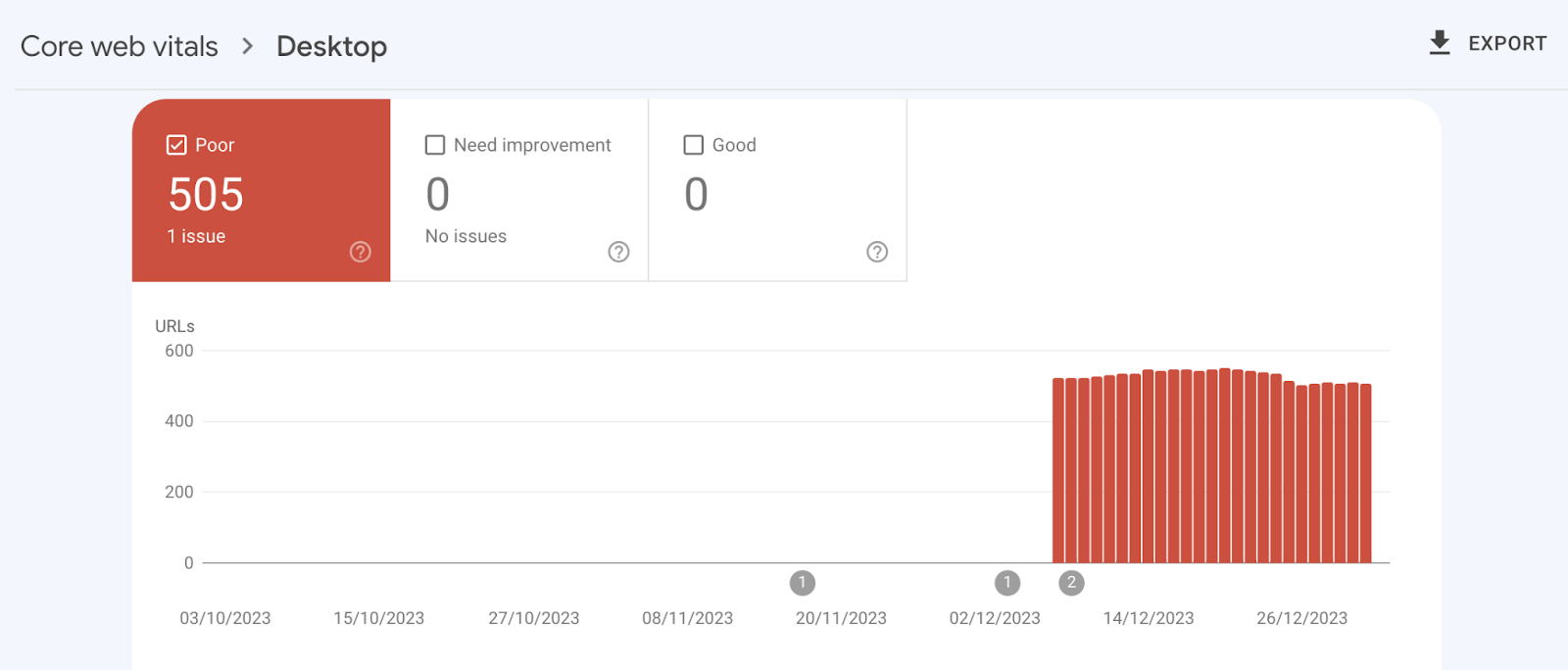
Task: Uncheck the Poor checkbox
Action: 176,145
